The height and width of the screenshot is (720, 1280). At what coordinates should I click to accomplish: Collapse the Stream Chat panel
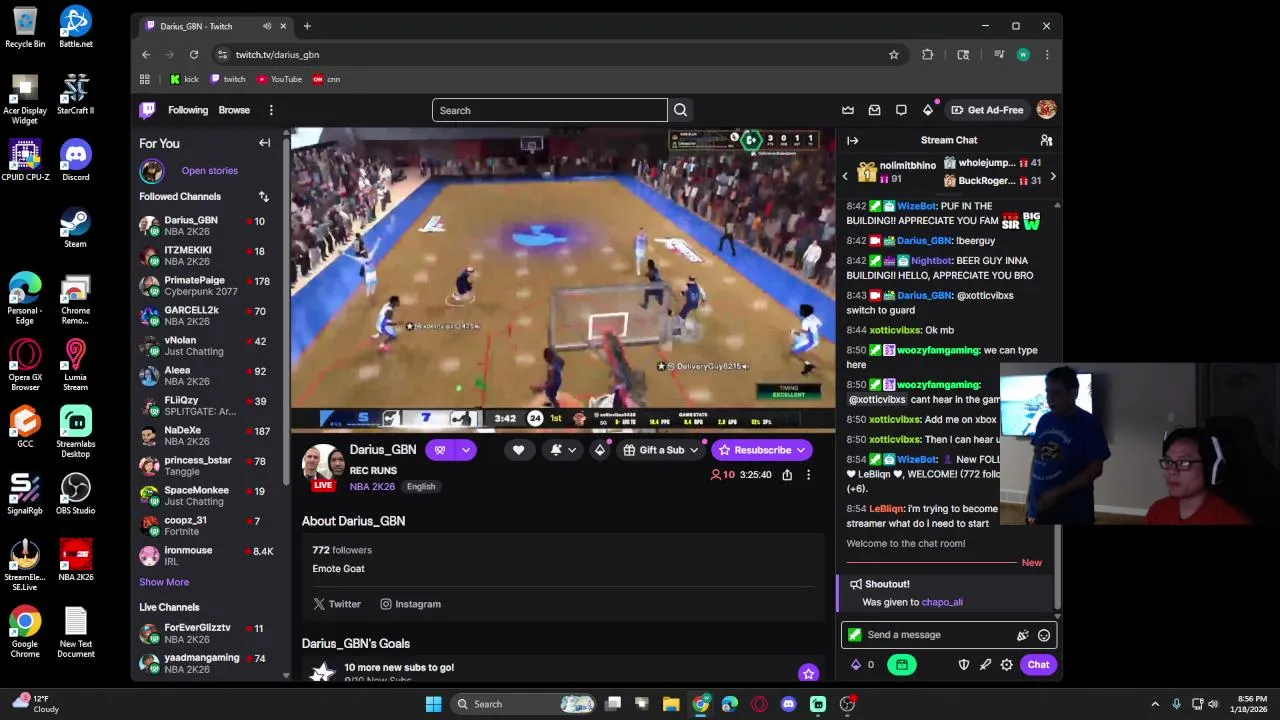pyautogui.click(x=852, y=141)
